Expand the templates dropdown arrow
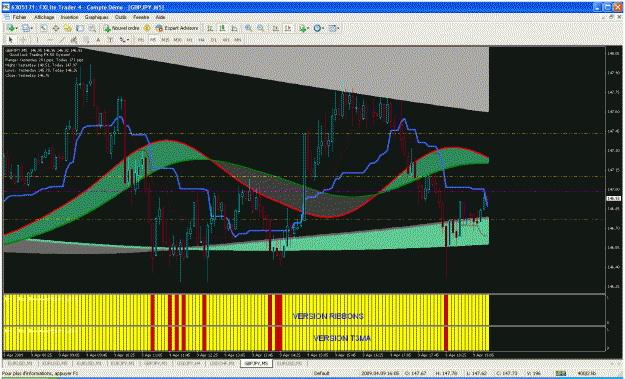Viewport: 625px width, 379px height. coord(338,28)
